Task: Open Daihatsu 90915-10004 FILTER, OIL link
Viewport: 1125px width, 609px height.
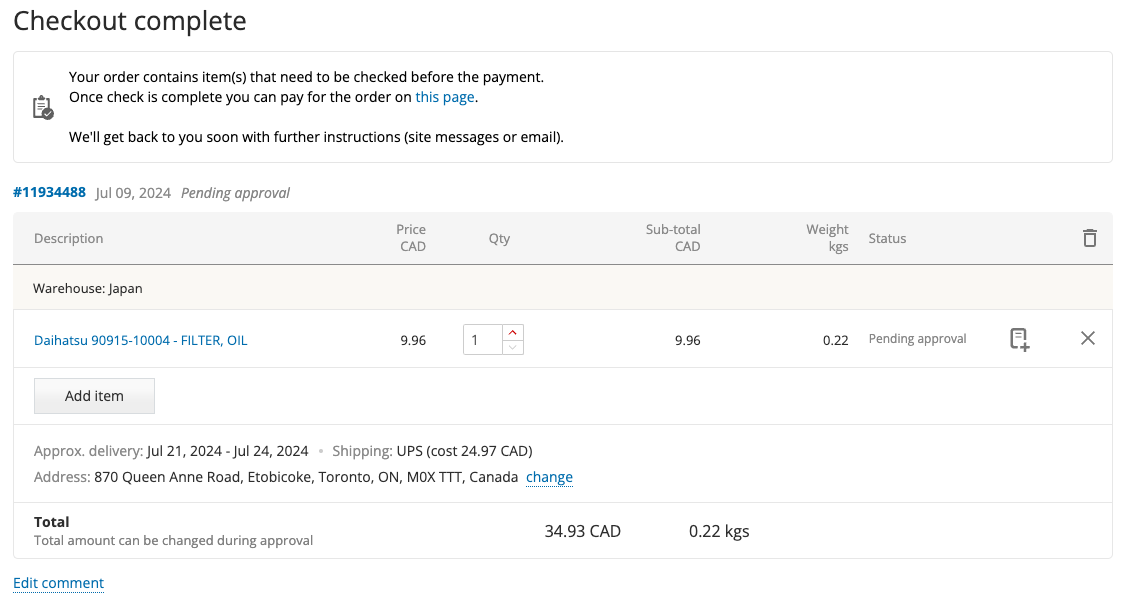Action: coord(140,340)
